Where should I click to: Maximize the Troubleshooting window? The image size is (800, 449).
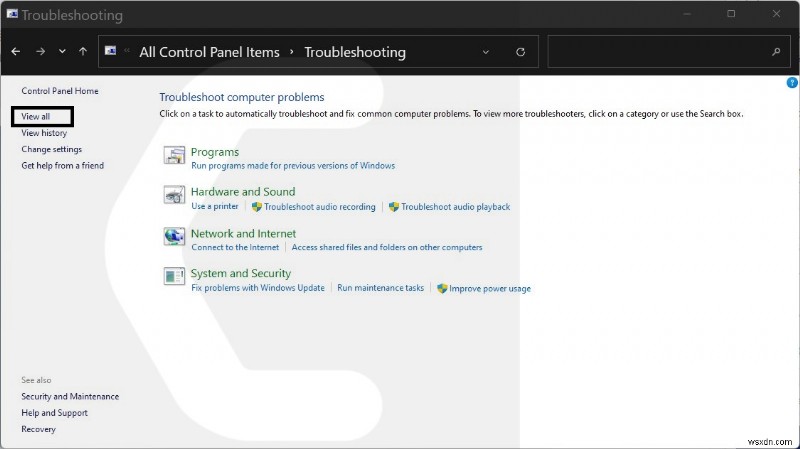[731, 14]
